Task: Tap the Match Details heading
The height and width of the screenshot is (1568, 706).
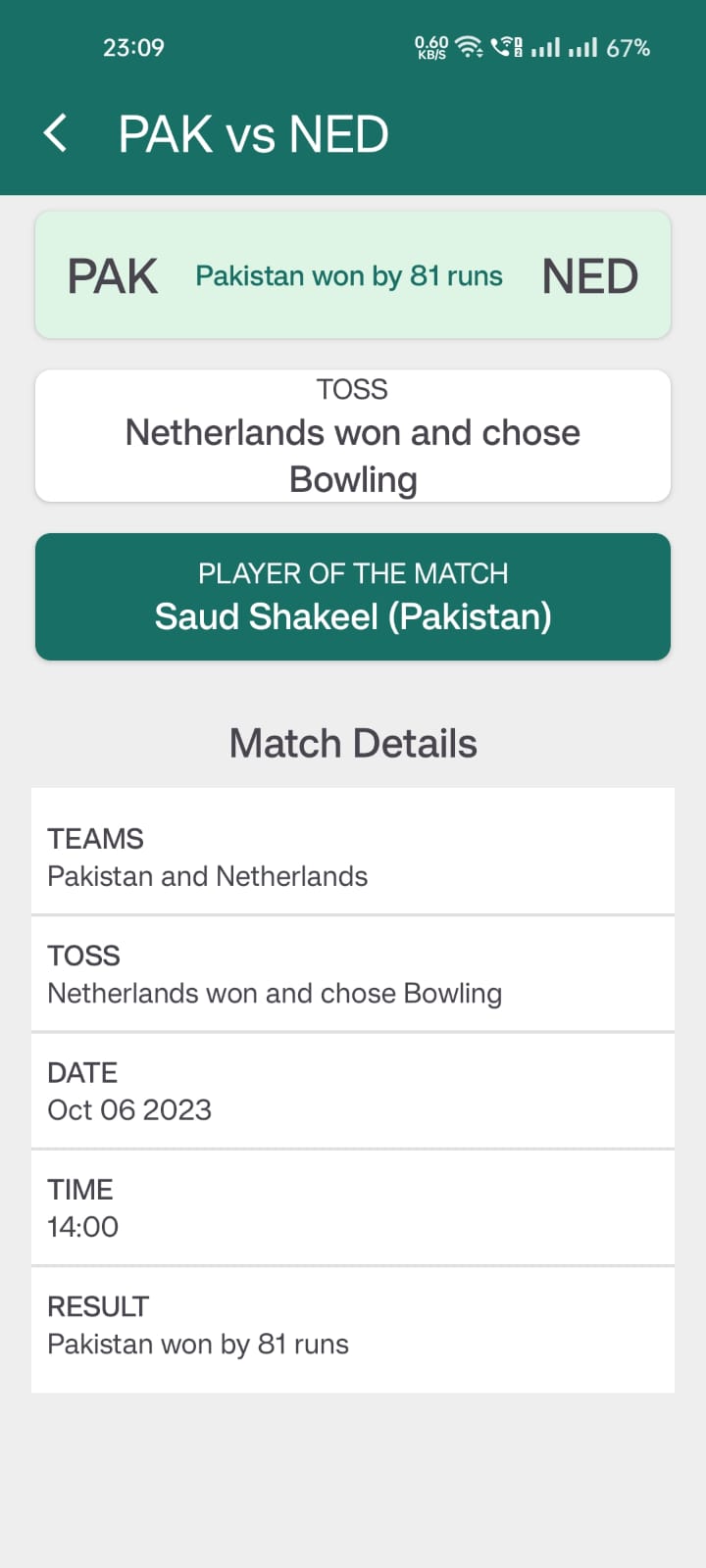Action: pyautogui.click(x=353, y=742)
